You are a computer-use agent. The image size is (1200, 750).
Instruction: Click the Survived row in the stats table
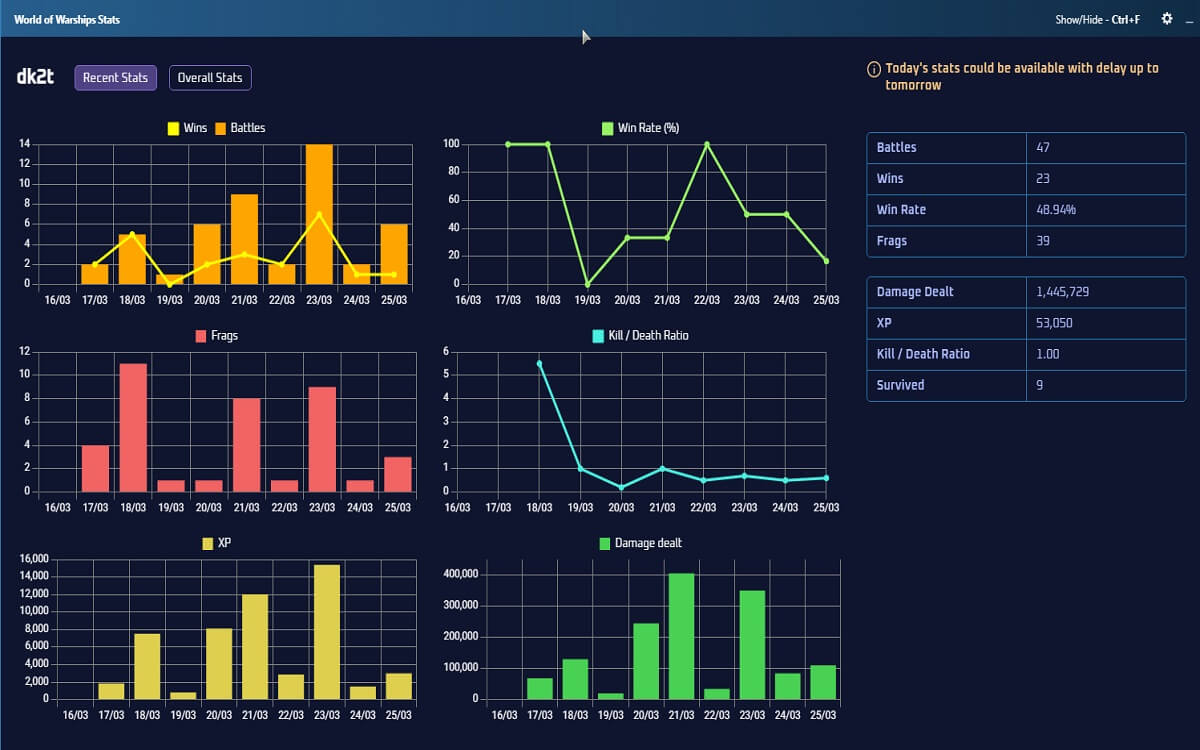pyautogui.click(x=1025, y=385)
